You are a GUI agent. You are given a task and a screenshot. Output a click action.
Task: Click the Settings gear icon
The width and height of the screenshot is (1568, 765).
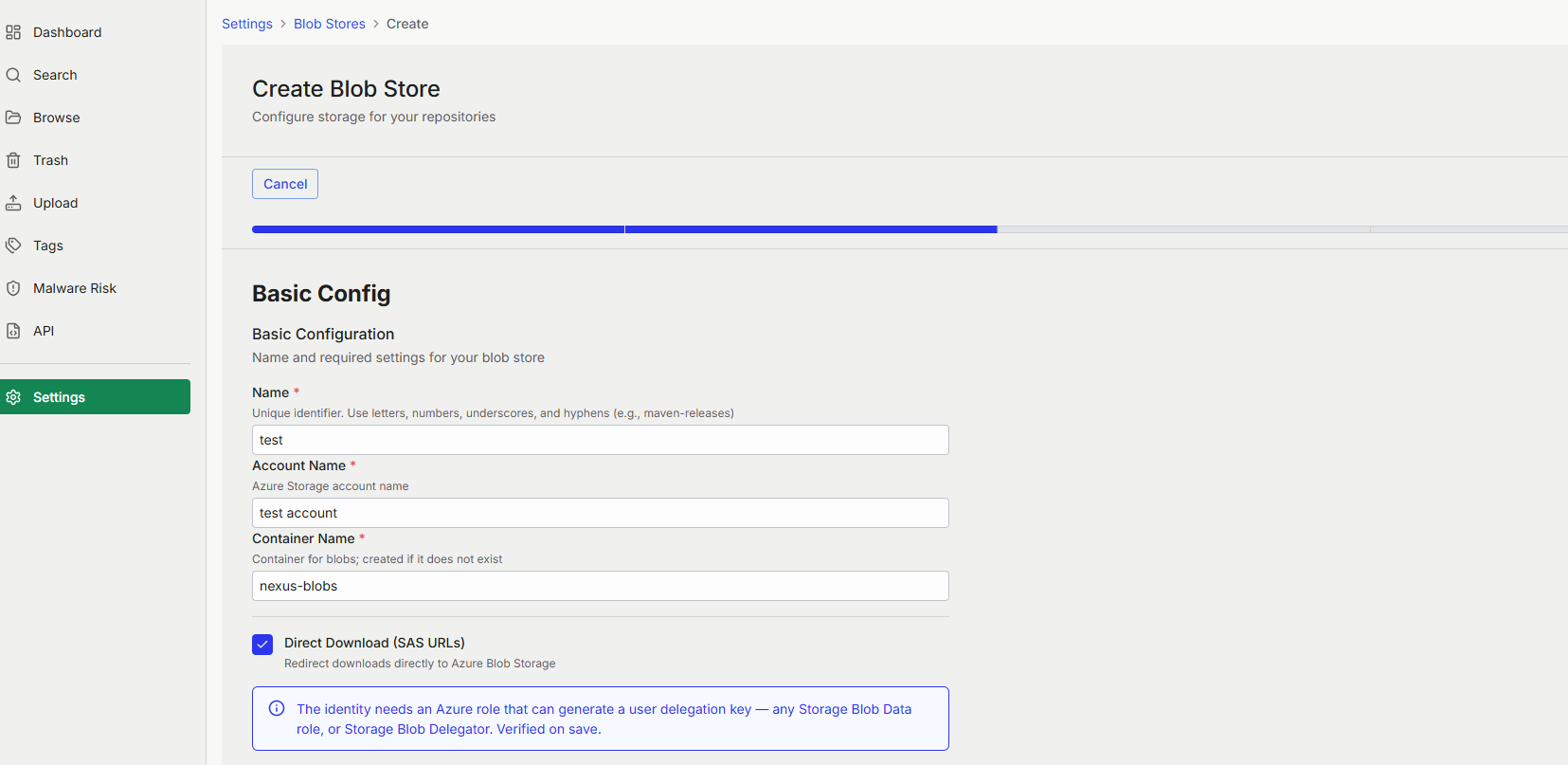[x=13, y=397]
